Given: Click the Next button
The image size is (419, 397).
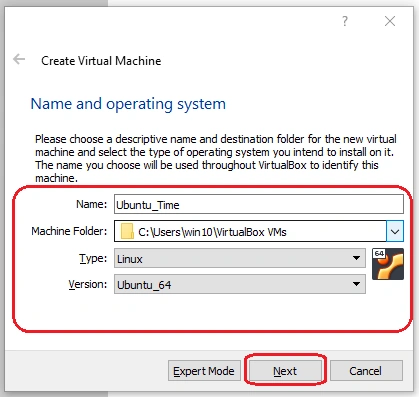Looking at the screenshot, I should pyautogui.click(x=285, y=371).
